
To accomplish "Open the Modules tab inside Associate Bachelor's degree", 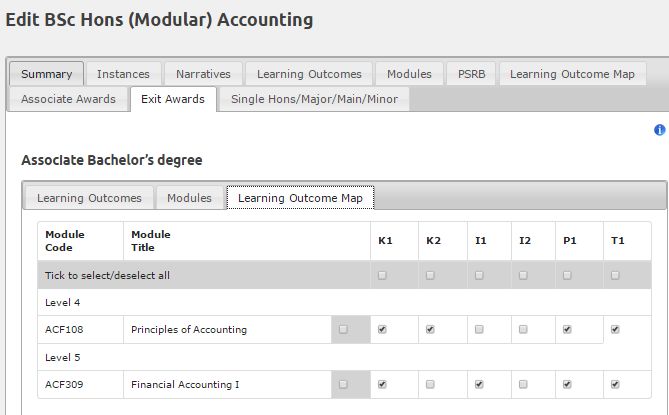I will [189, 198].
